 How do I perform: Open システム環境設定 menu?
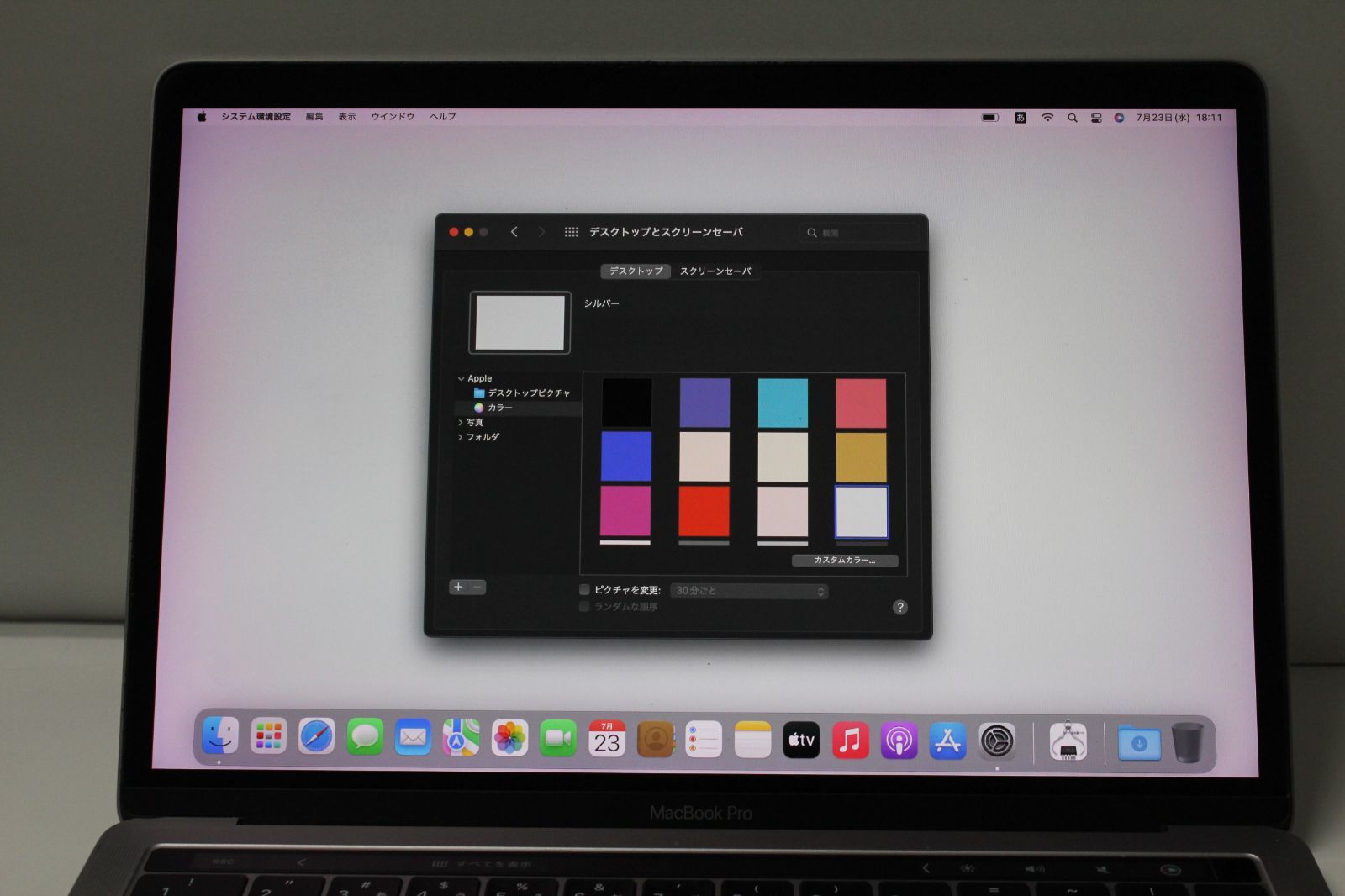pyautogui.click(x=256, y=117)
